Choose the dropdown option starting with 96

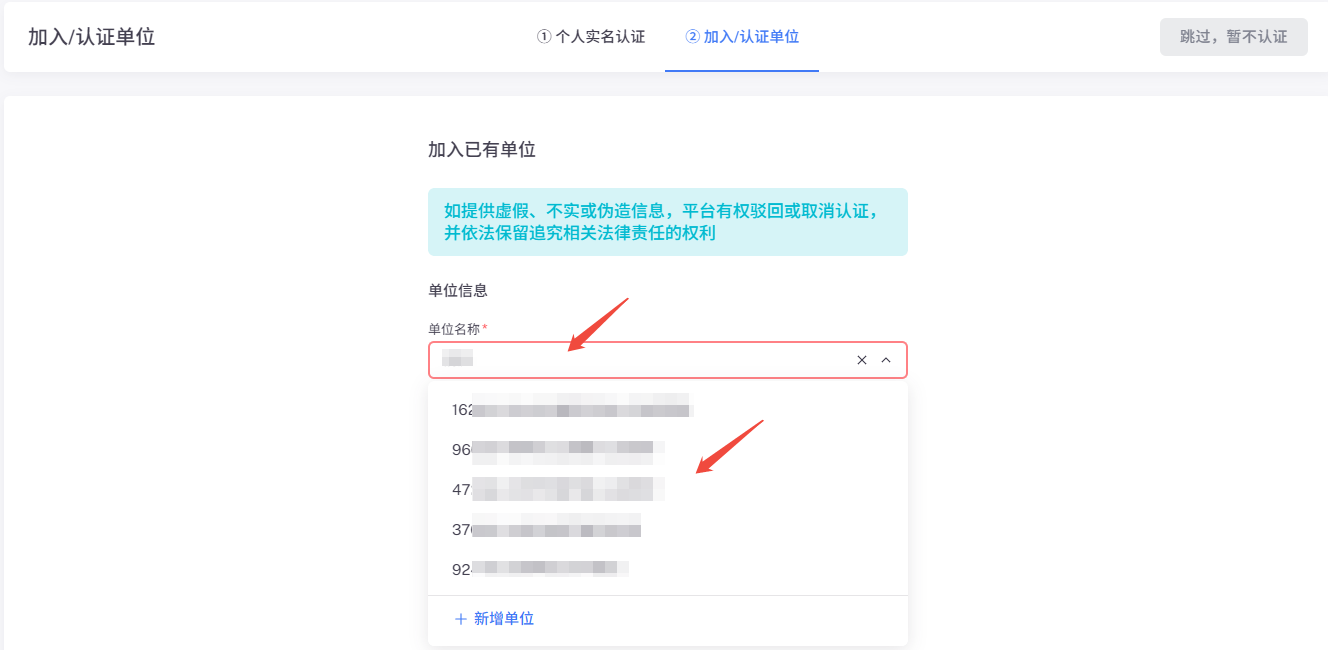[x=668, y=449]
